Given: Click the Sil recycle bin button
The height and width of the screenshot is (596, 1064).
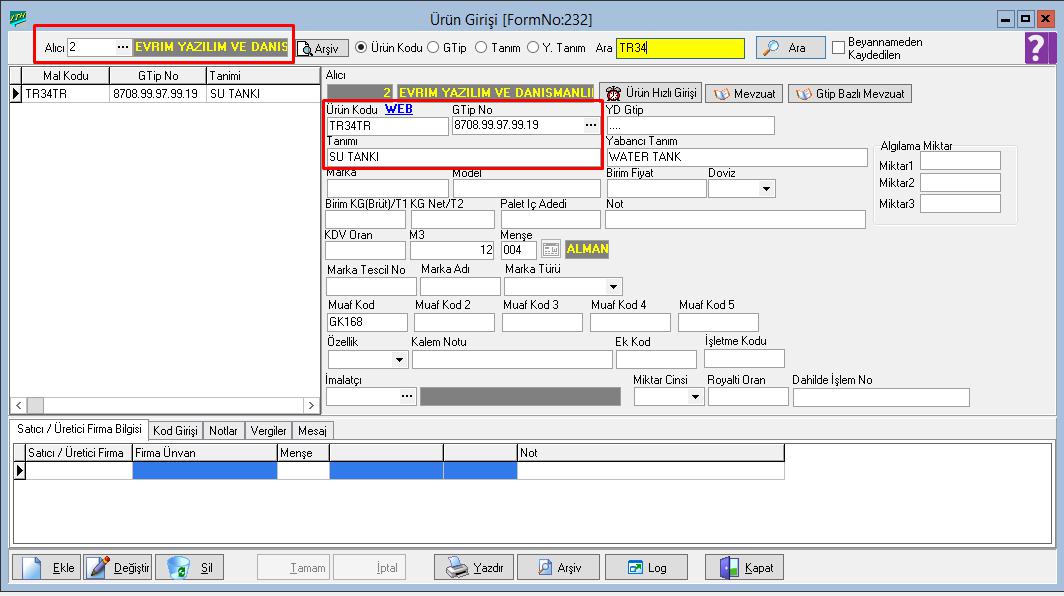Looking at the screenshot, I should pos(190,567).
